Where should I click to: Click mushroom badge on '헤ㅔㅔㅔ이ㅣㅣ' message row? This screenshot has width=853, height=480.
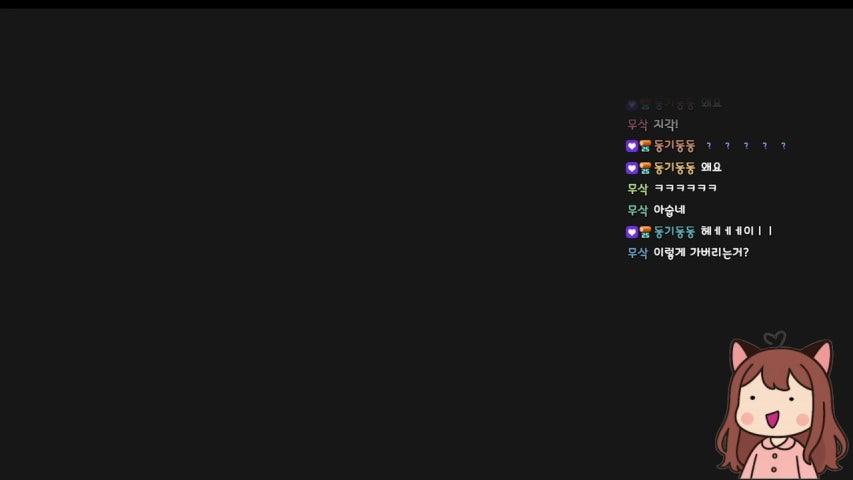[x=645, y=232]
